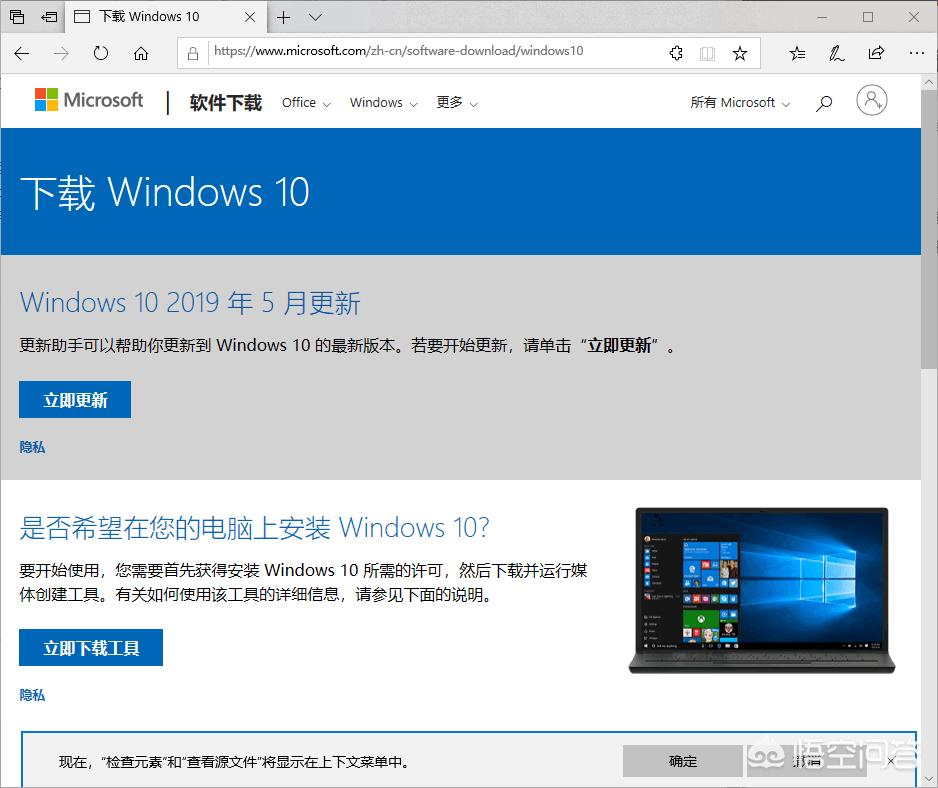This screenshot has height=788, width=938.
Task: Click the heading Windows 10 2019 年 5 月更新
Action: (190, 302)
